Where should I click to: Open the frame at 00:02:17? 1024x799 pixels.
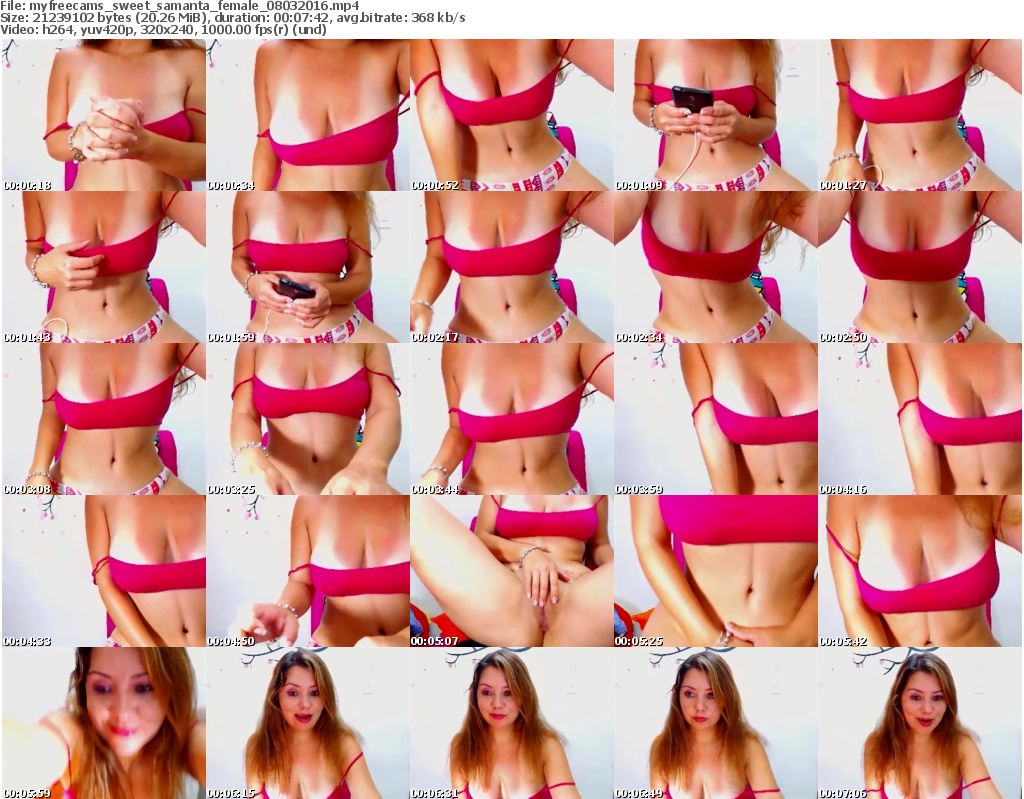512,267
